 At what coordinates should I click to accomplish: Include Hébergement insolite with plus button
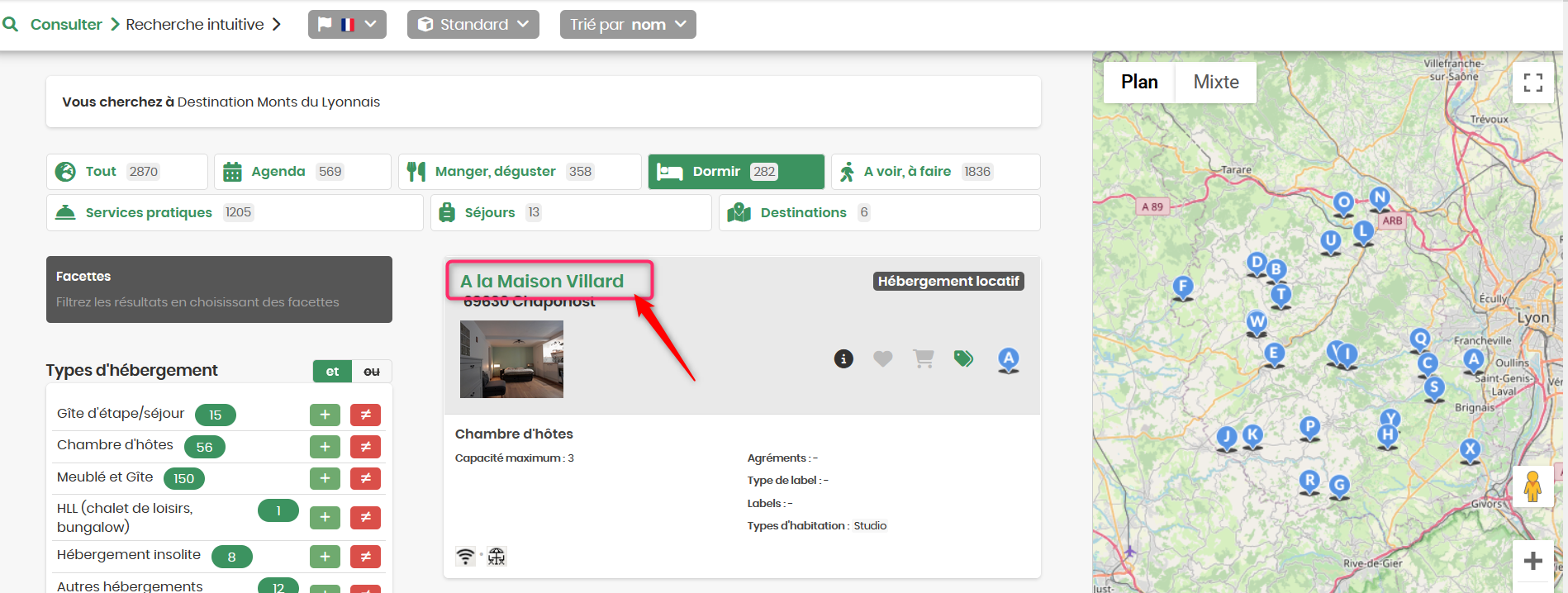(x=325, y=557)
